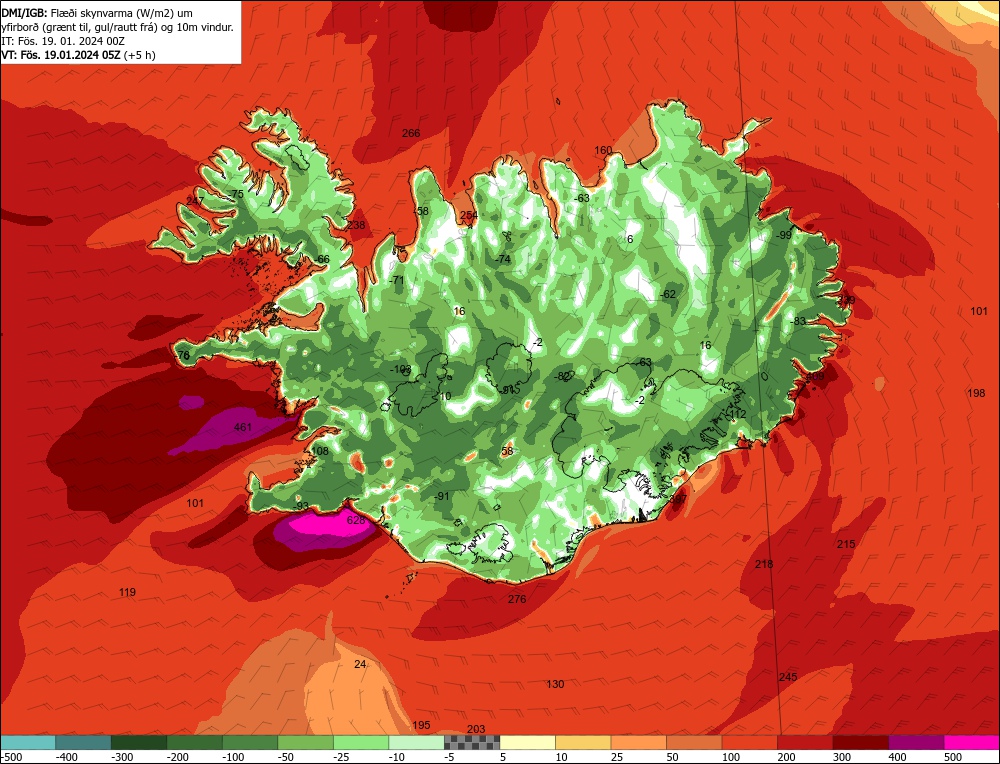Click the light teal -500 to -400 legend swatch

(x=28, y=742)
